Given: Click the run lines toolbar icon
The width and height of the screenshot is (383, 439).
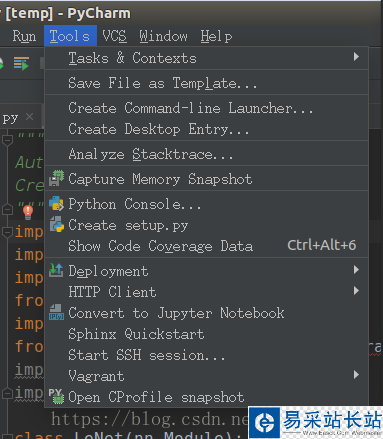Looking at the screenshot, I should [21, 63].
